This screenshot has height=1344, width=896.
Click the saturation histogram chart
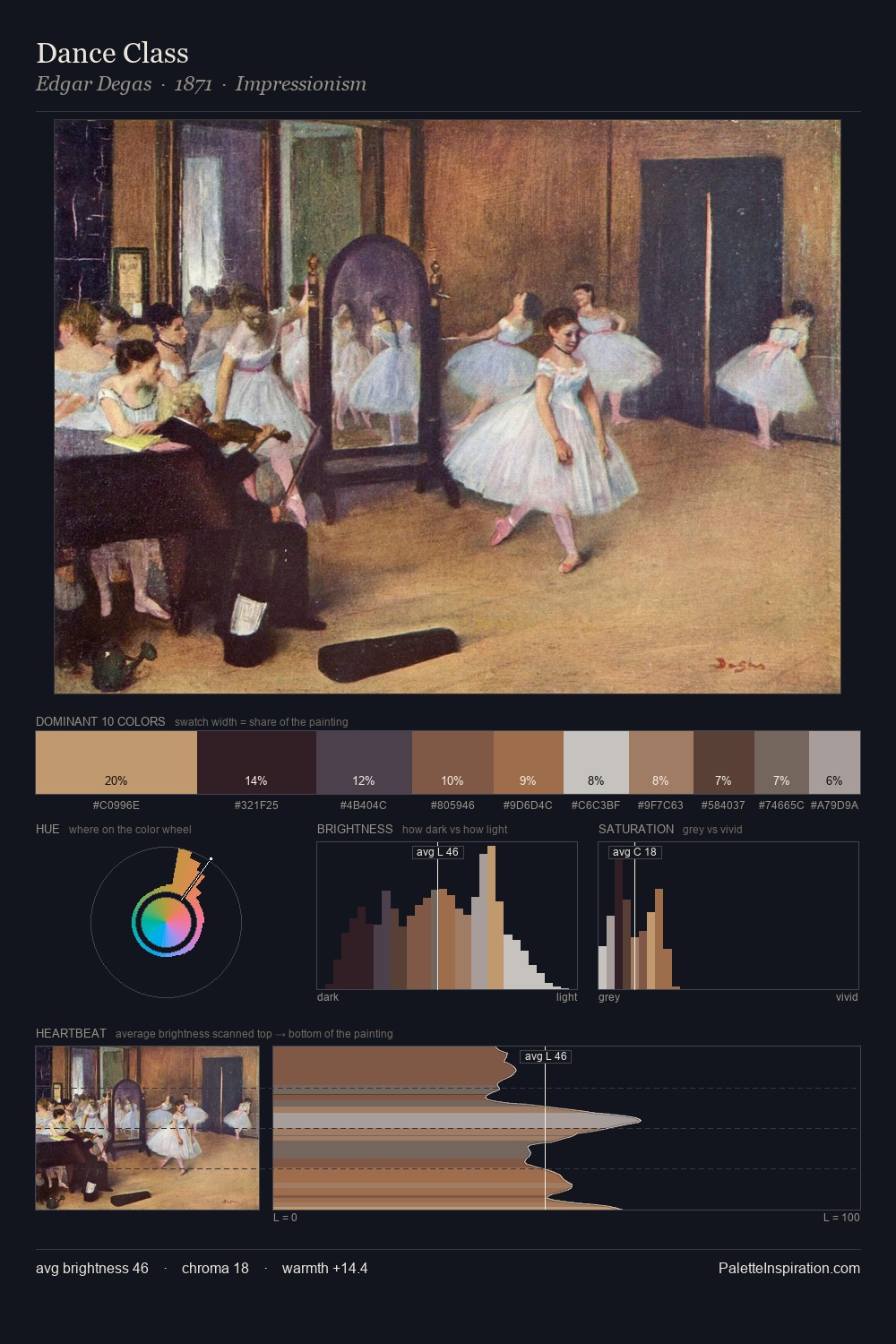point(728,916)
